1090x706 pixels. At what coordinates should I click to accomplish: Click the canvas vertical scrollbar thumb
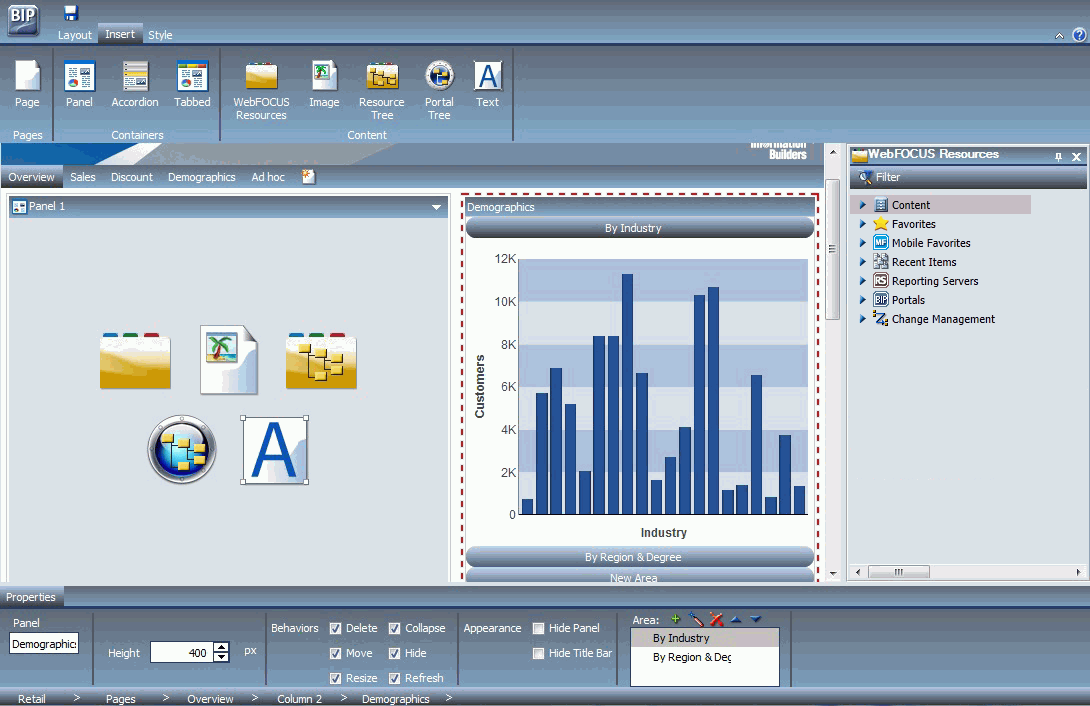tap(832, 249)
